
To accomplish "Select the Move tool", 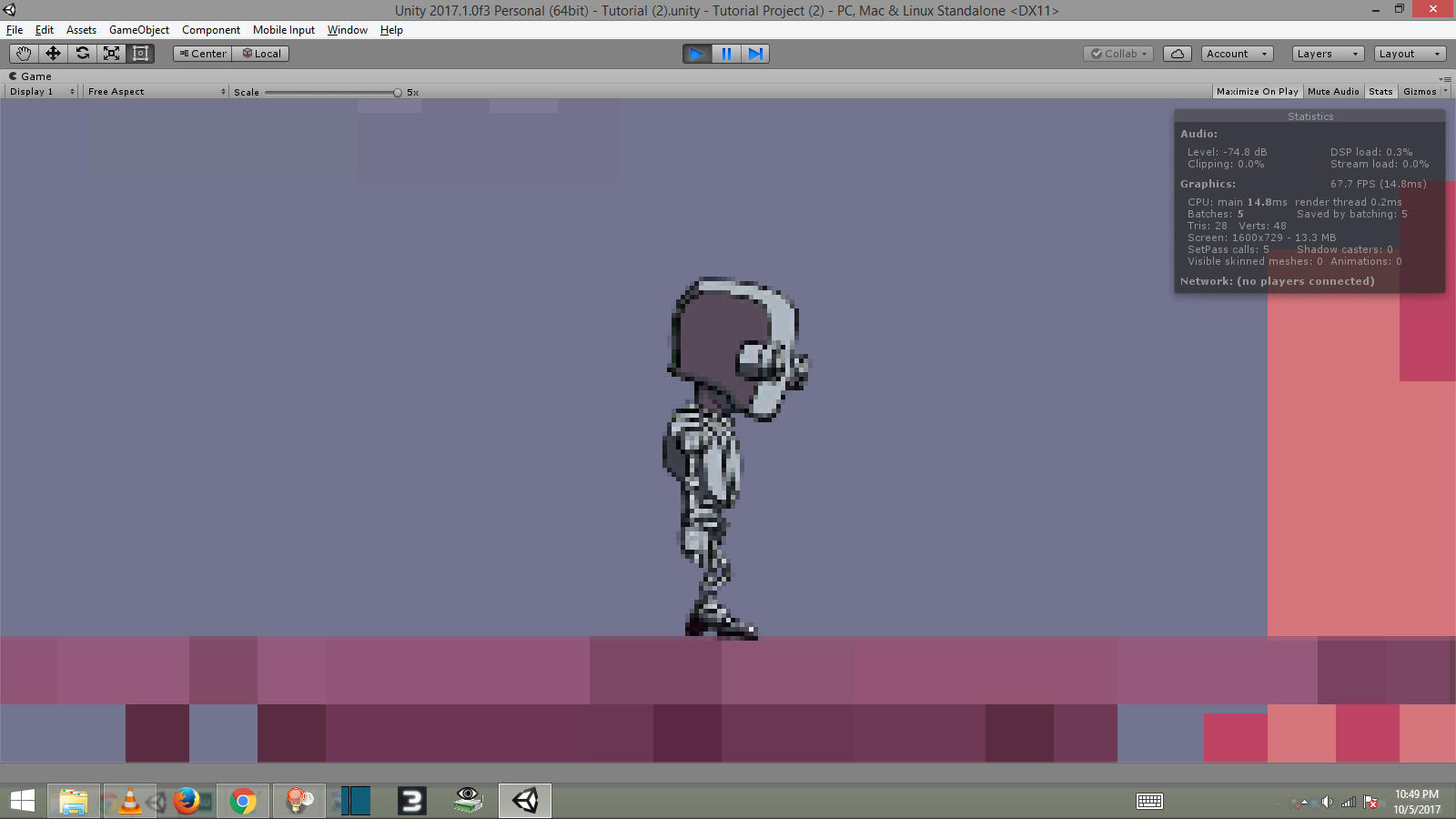I will click(53, 54).
